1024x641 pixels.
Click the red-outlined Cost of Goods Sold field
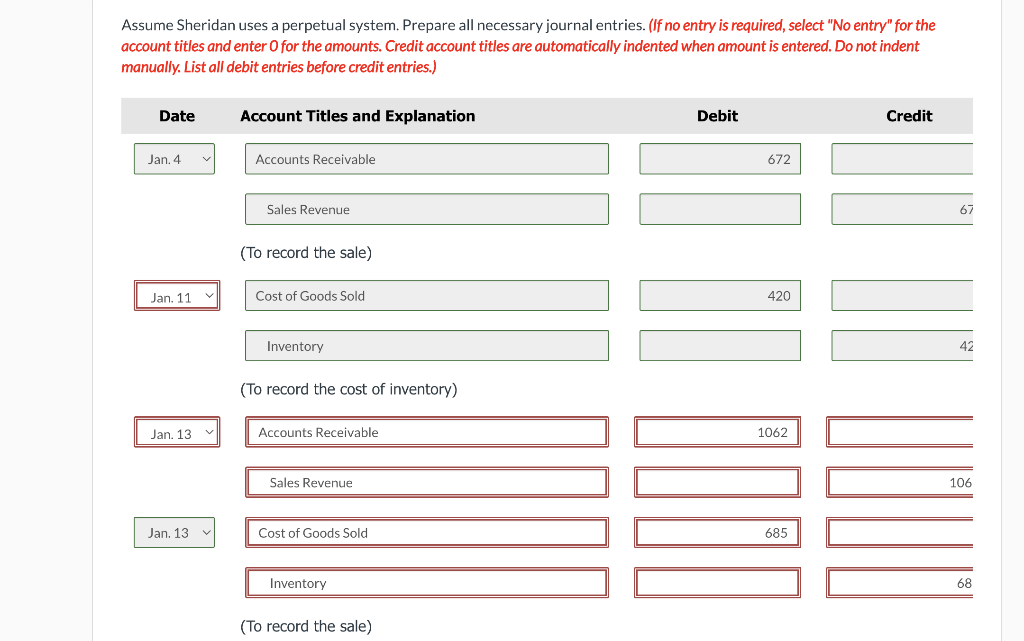[427, 533]
